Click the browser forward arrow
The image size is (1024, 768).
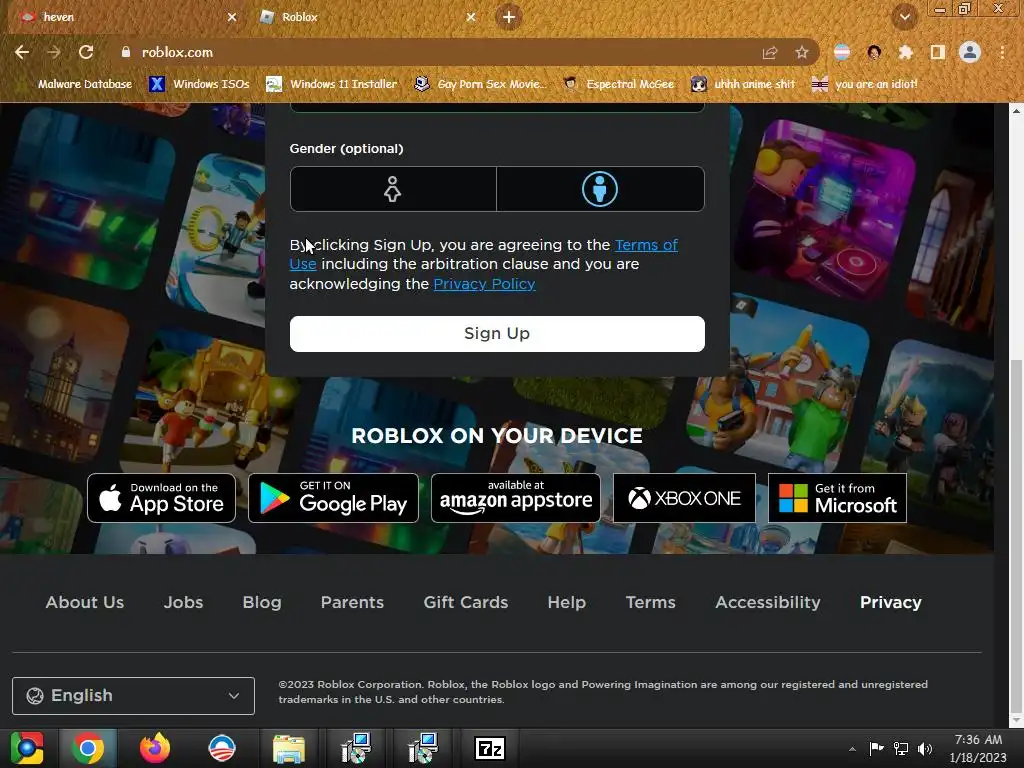(x=54, y=52)
